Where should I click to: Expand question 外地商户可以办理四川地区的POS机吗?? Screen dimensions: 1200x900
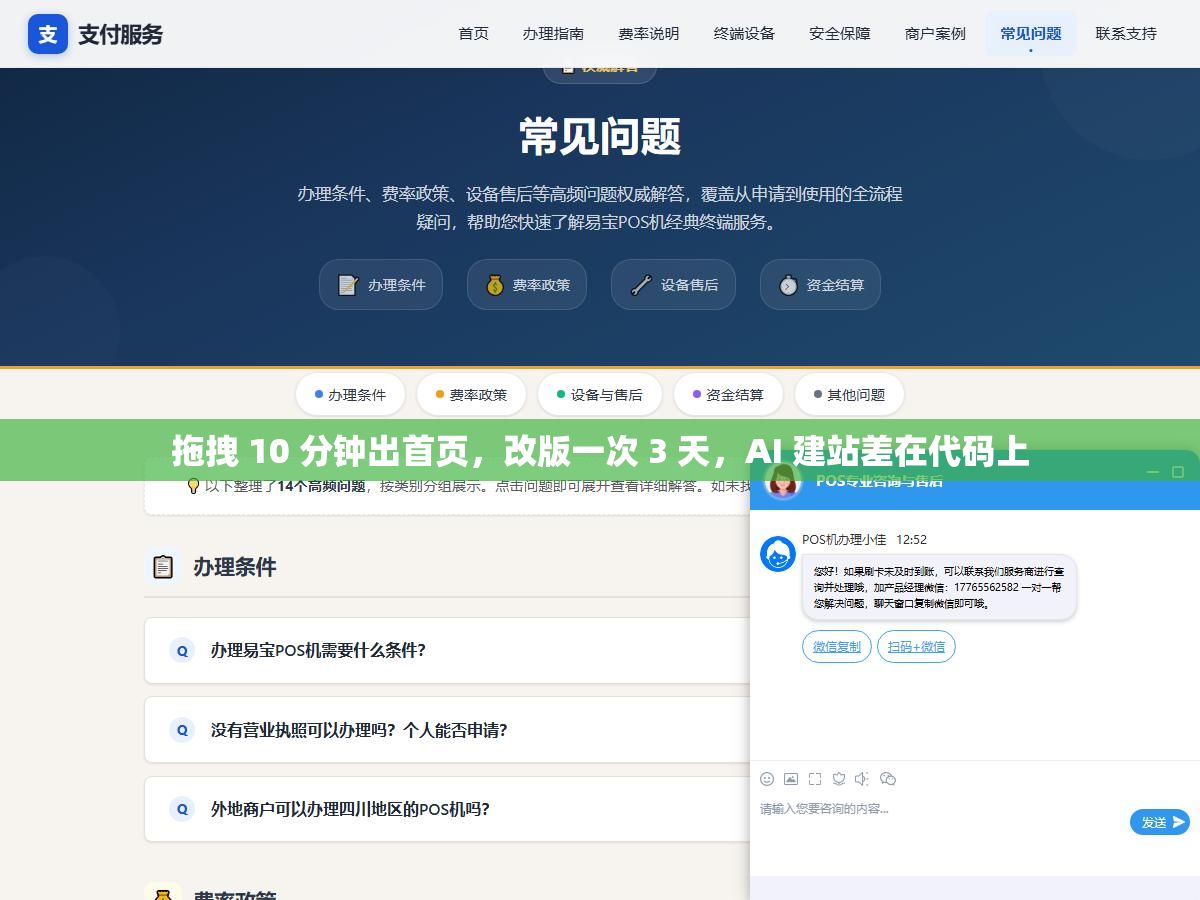pos(448,809)
